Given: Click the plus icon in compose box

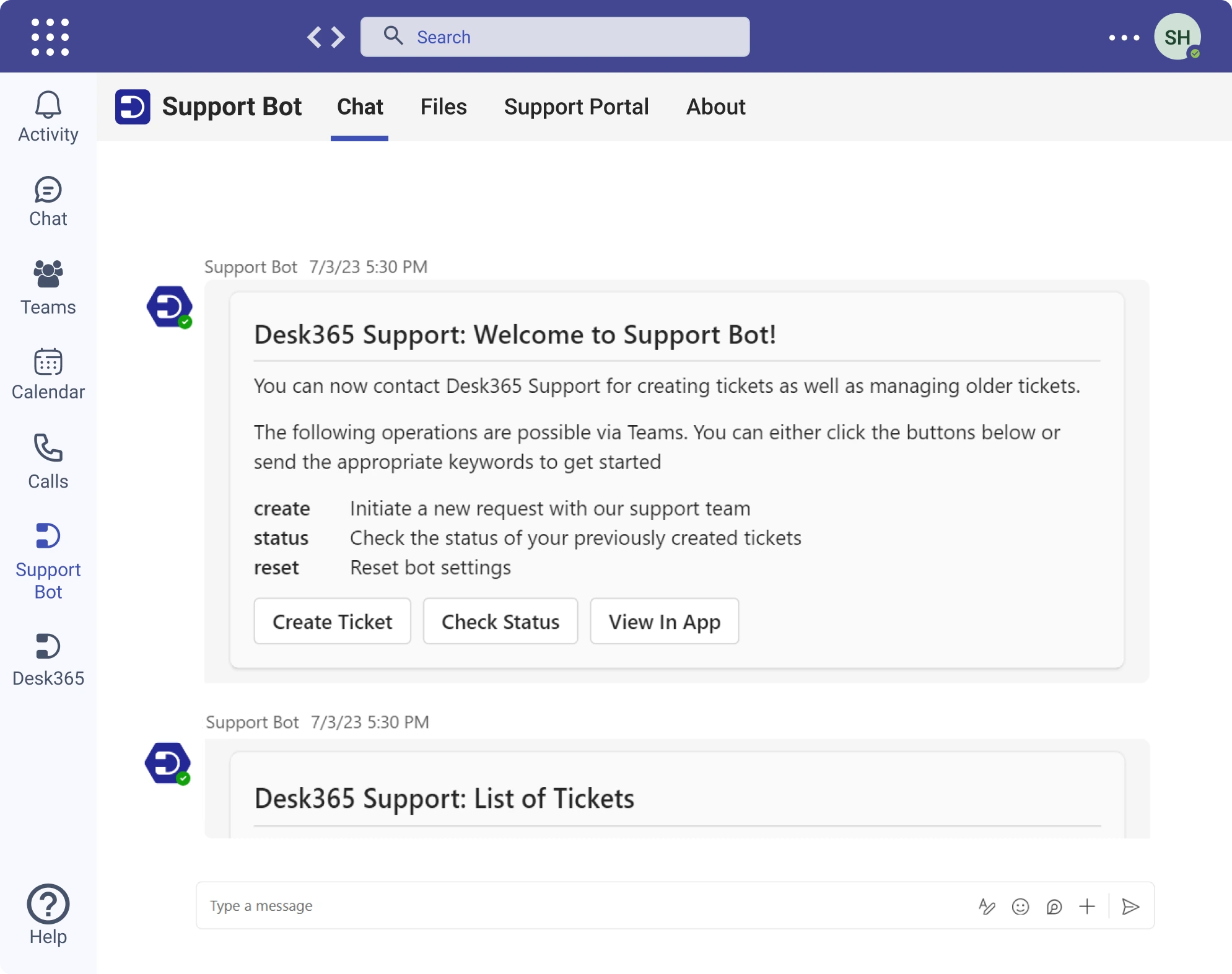Looking at the screenshot, I should 1087,906.
